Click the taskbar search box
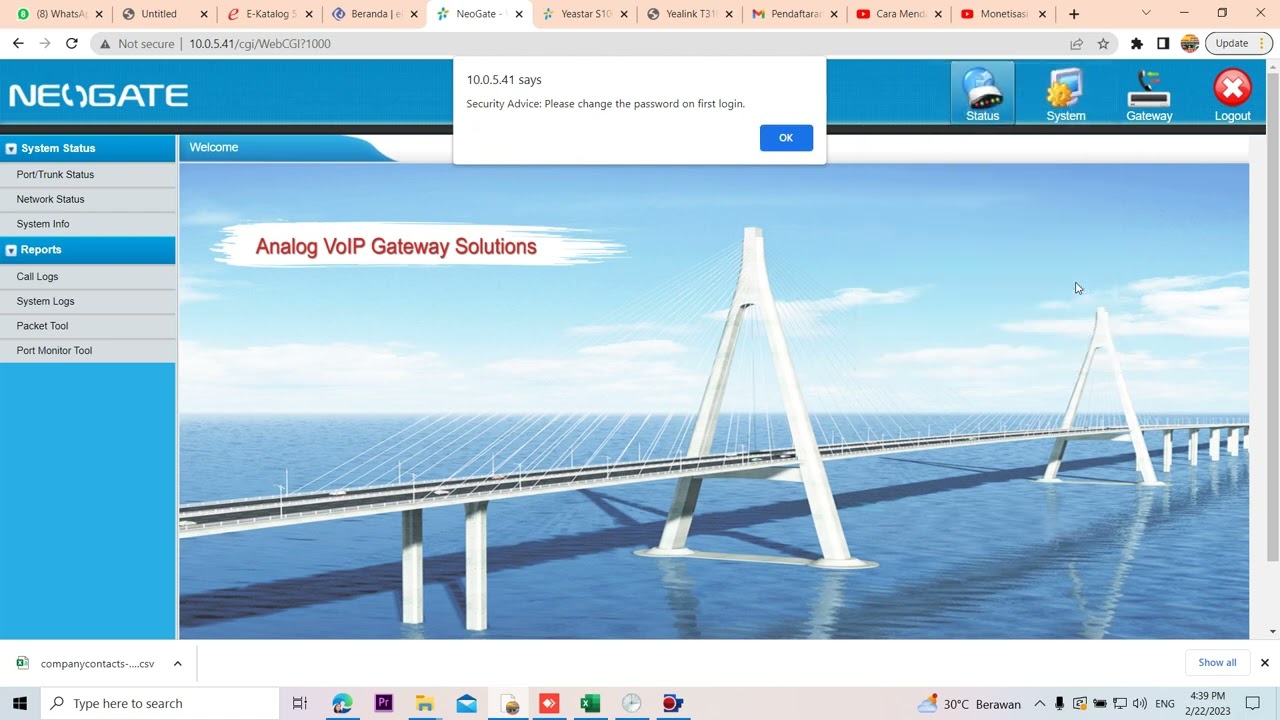The height and width of the screenshot is (720, 1280). point(160,703)
